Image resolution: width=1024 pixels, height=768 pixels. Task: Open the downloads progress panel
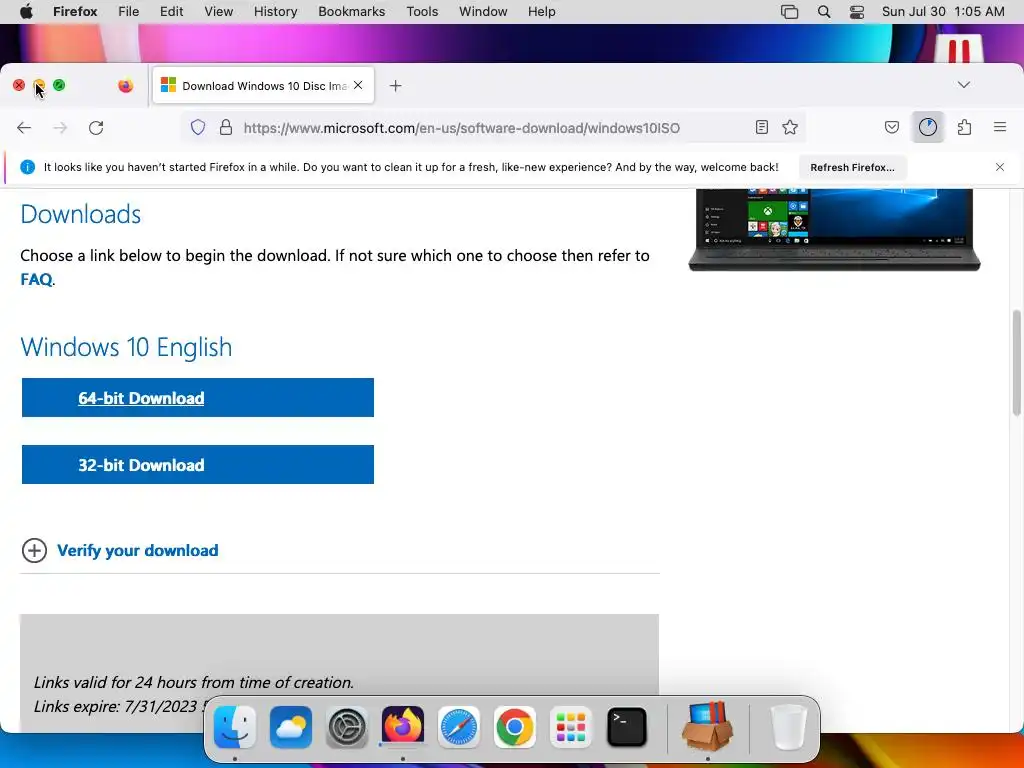pos(928,127)
